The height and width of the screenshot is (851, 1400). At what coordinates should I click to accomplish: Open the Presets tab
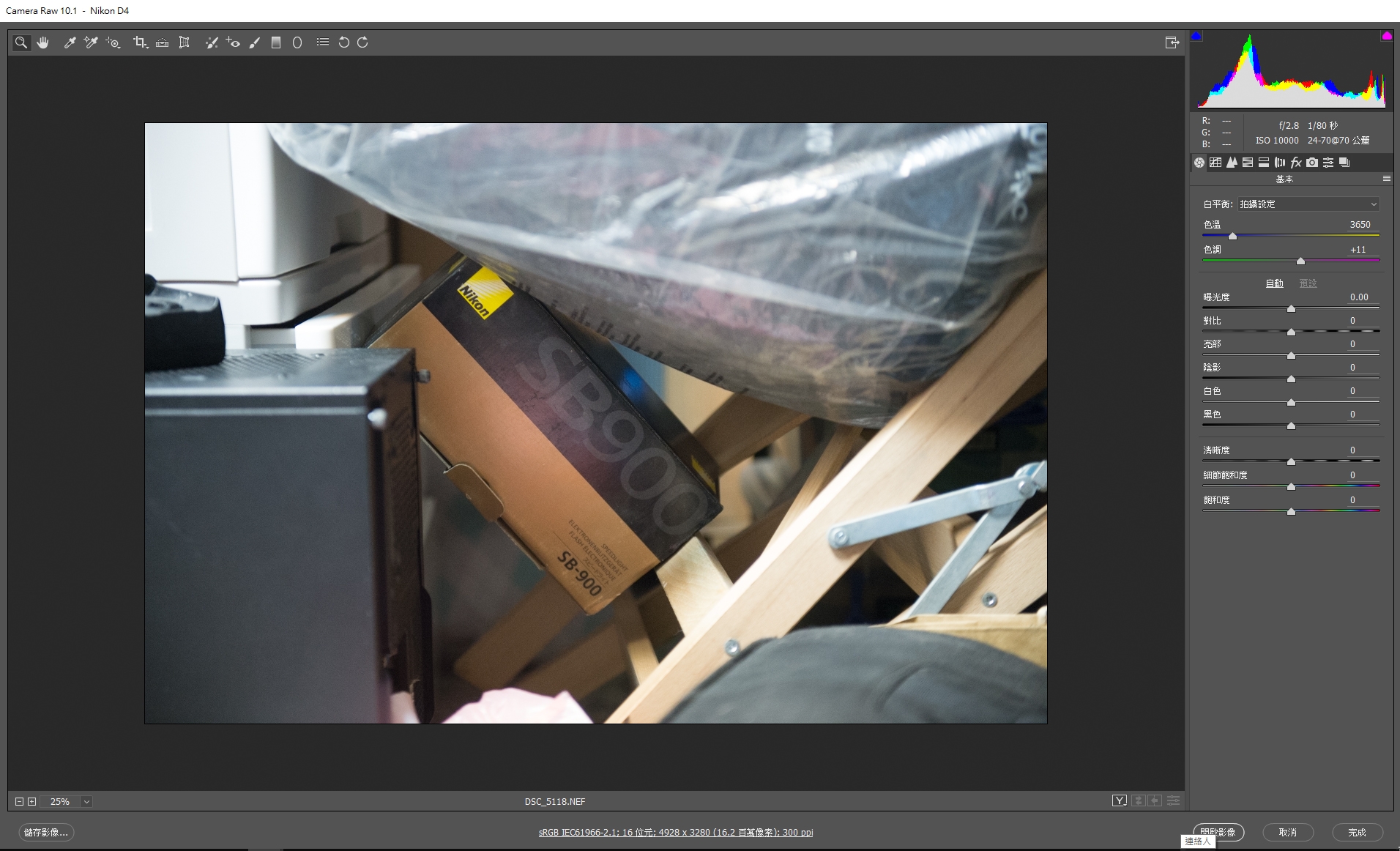pos(1328,163)
